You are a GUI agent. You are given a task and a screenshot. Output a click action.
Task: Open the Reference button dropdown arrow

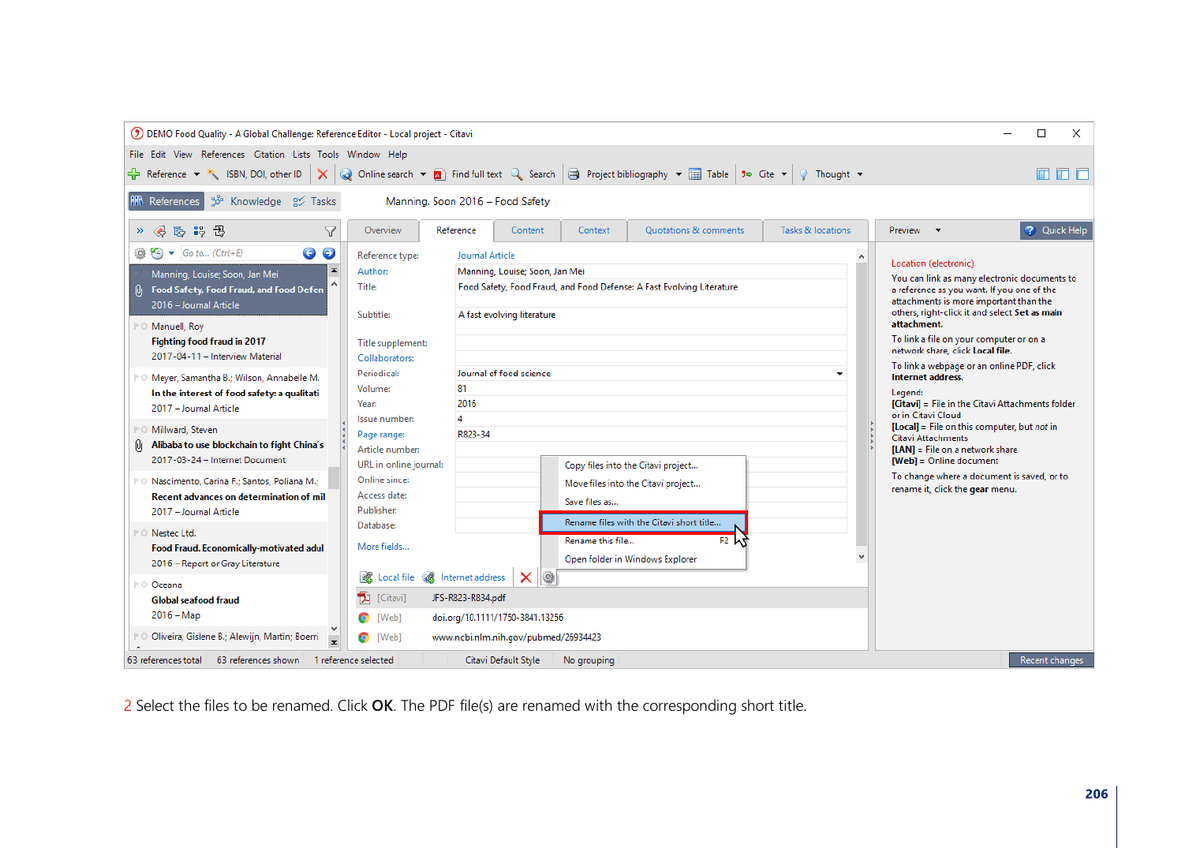point(196,174)
